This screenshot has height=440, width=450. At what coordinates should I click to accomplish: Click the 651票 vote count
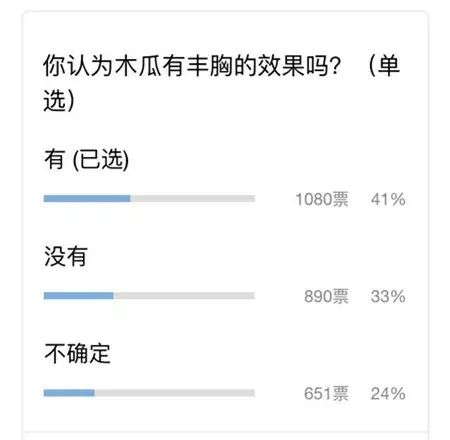[326, 393]
